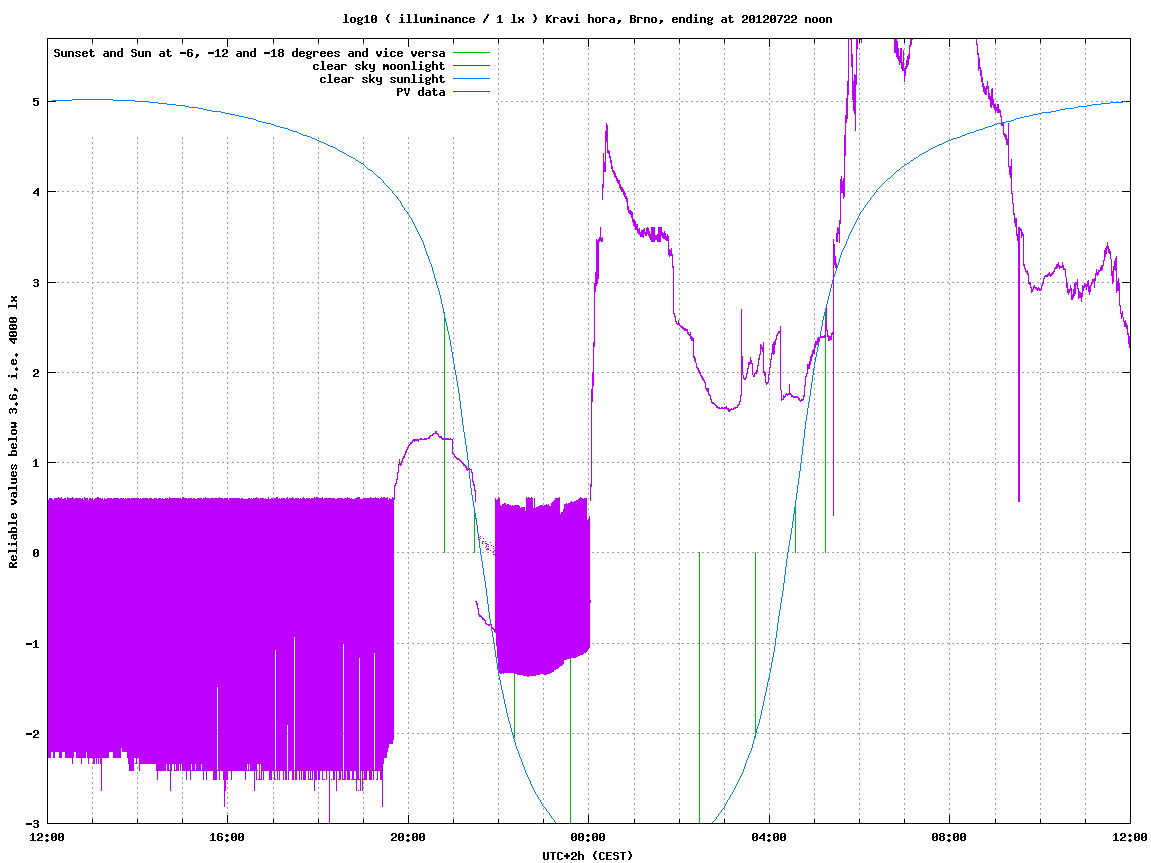Click the y-axis tick label 0
Image resolution: width=1151 pixels, height=863 pixels.
(36, 553)
